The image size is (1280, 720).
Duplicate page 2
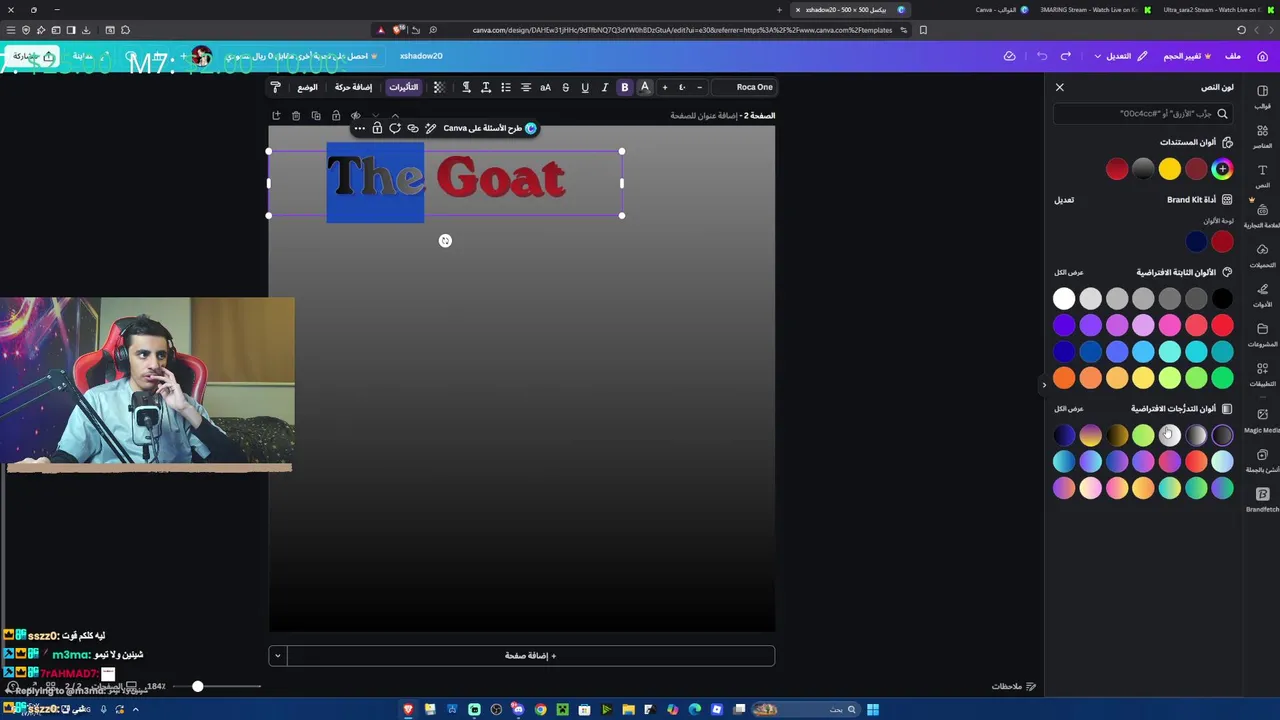(316, 116)
